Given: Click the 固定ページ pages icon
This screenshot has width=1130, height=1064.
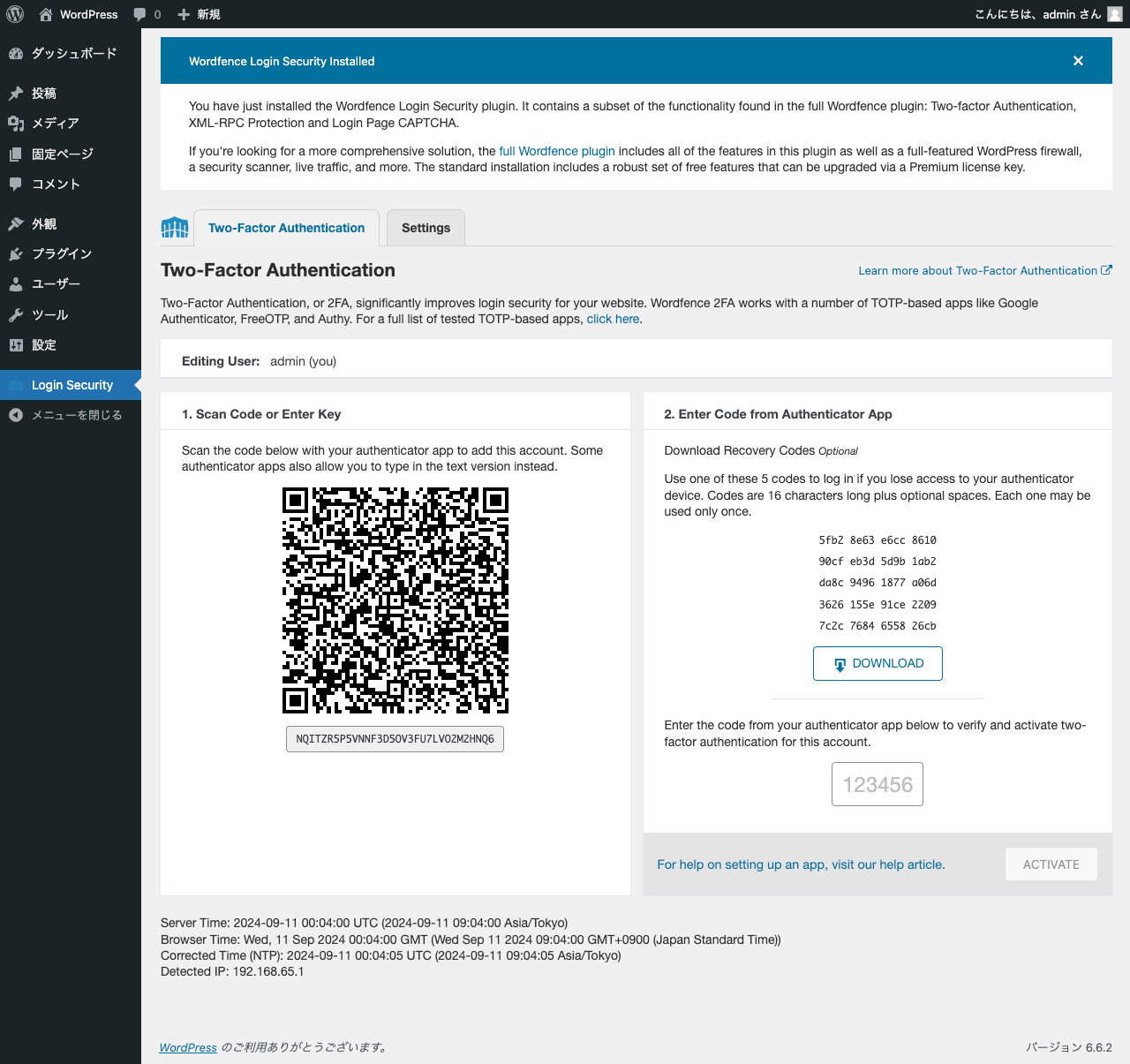Looking at the screenshot, I should 16,154.
